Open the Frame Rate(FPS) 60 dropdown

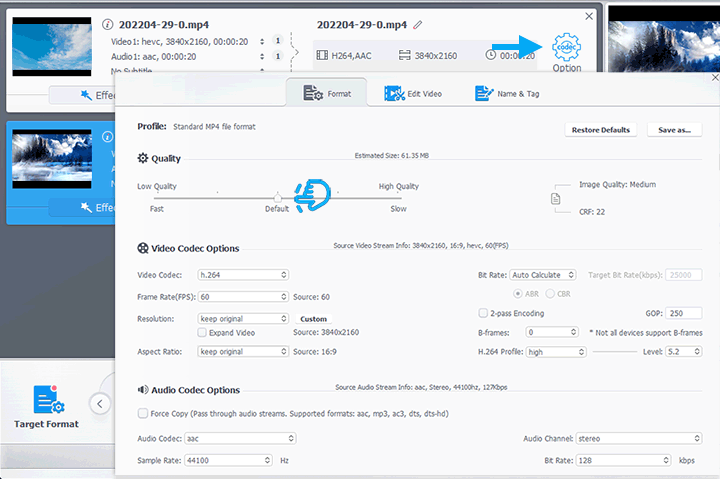[243, 297]
